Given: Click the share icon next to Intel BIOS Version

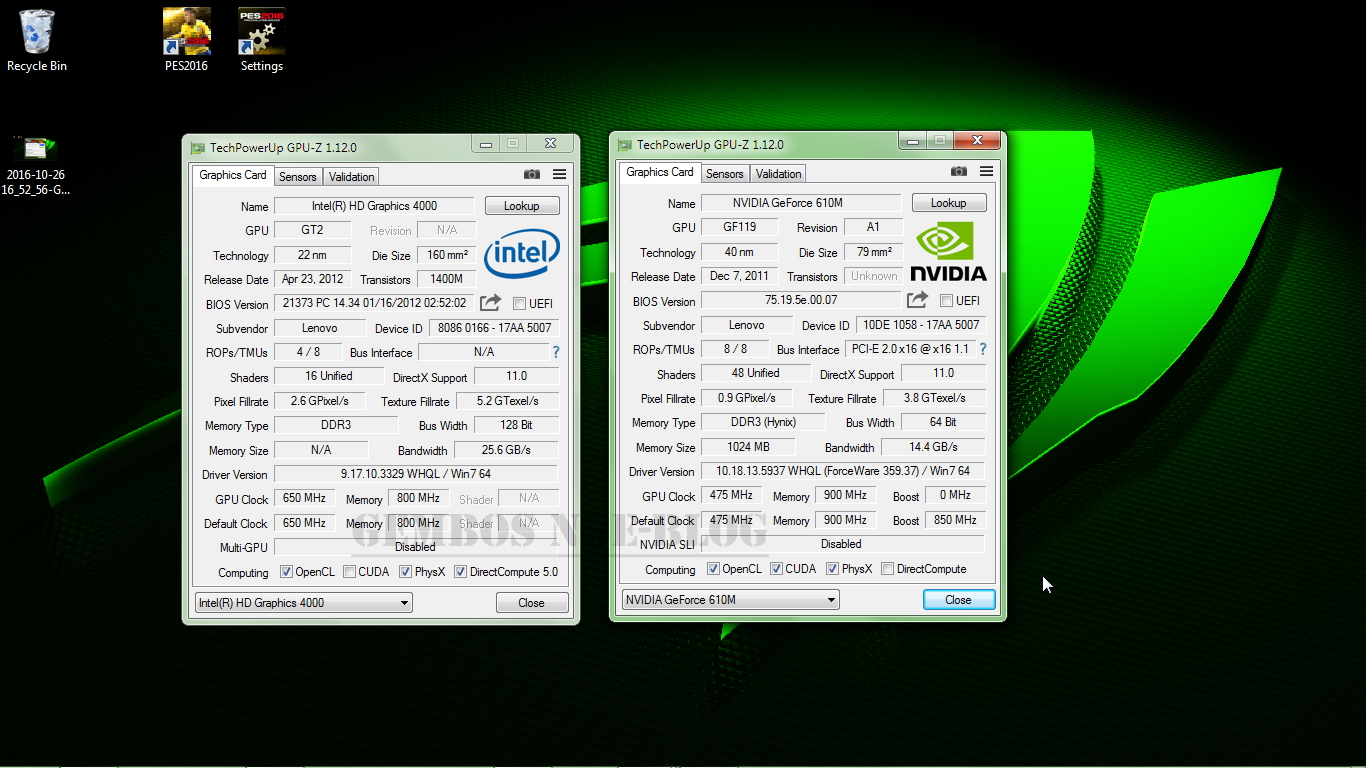Looking at the screenshot, I should click(x=488, y=303).
